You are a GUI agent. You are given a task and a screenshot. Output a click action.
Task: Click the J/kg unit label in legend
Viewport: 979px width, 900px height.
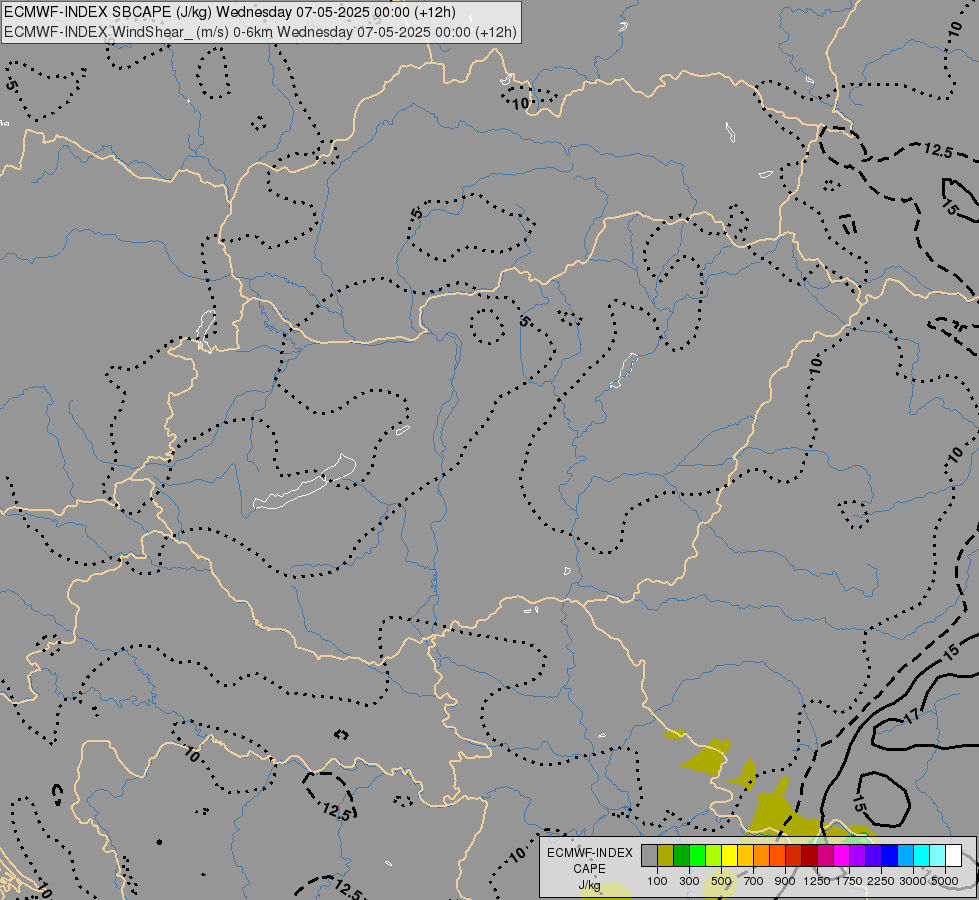pos(589,885)
